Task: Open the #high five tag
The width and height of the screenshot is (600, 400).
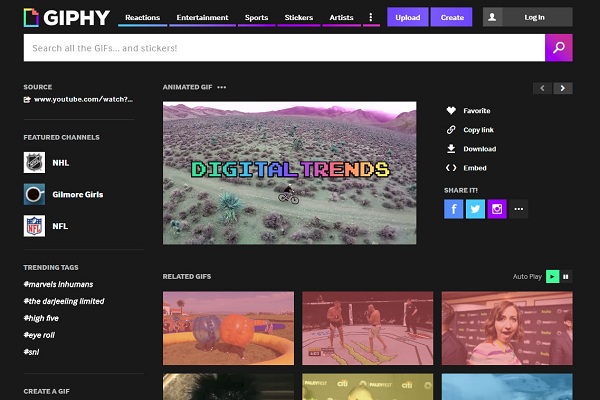Action: coord(41,318)
